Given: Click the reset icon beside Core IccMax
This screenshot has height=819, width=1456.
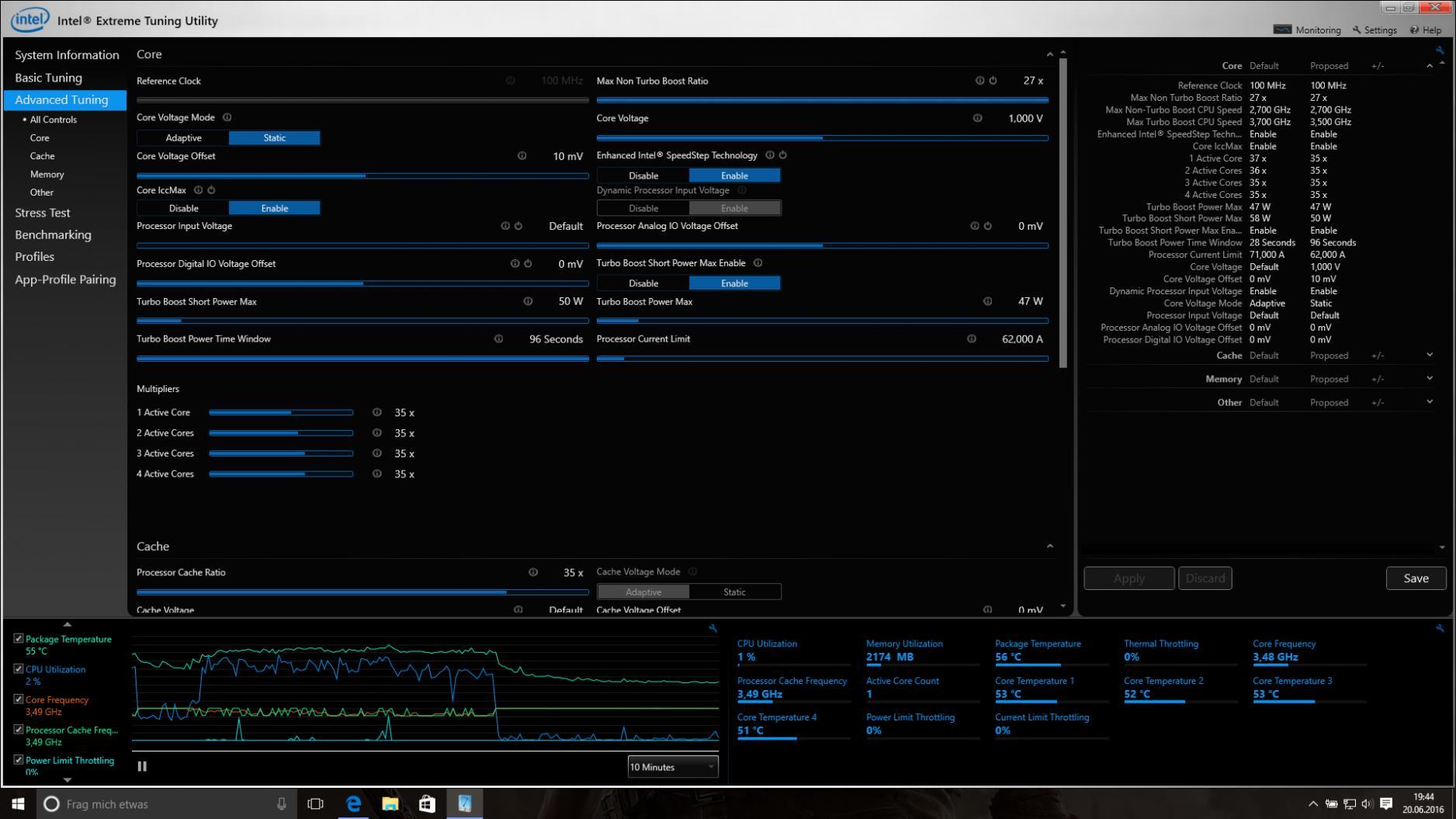Looking at the screenshot, I should click(211, 190).
